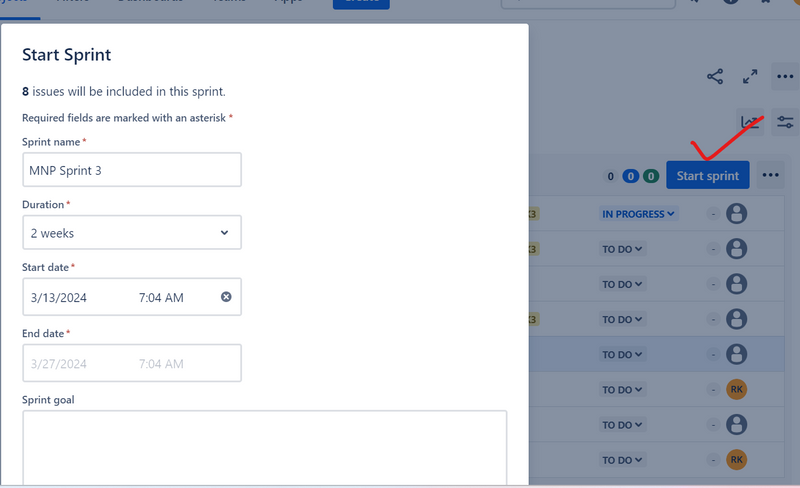The width and height of the screenshot is (800, 488).
Task: Click the share icon
Action: (x=715, y=77)
